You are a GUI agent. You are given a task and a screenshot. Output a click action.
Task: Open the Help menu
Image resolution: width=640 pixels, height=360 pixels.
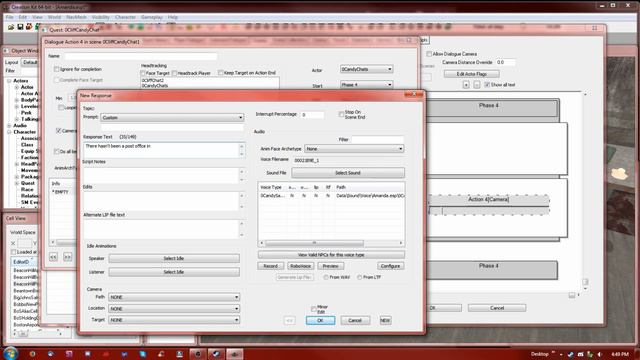tap(173, 17)
